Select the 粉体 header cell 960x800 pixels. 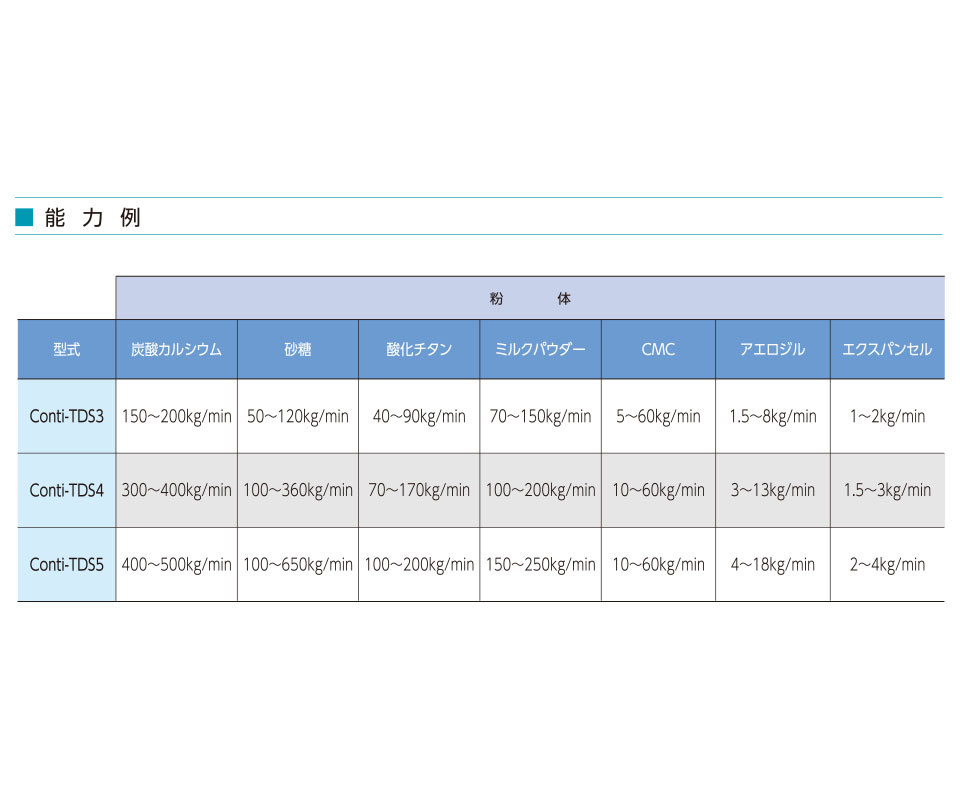pos(530,298)
